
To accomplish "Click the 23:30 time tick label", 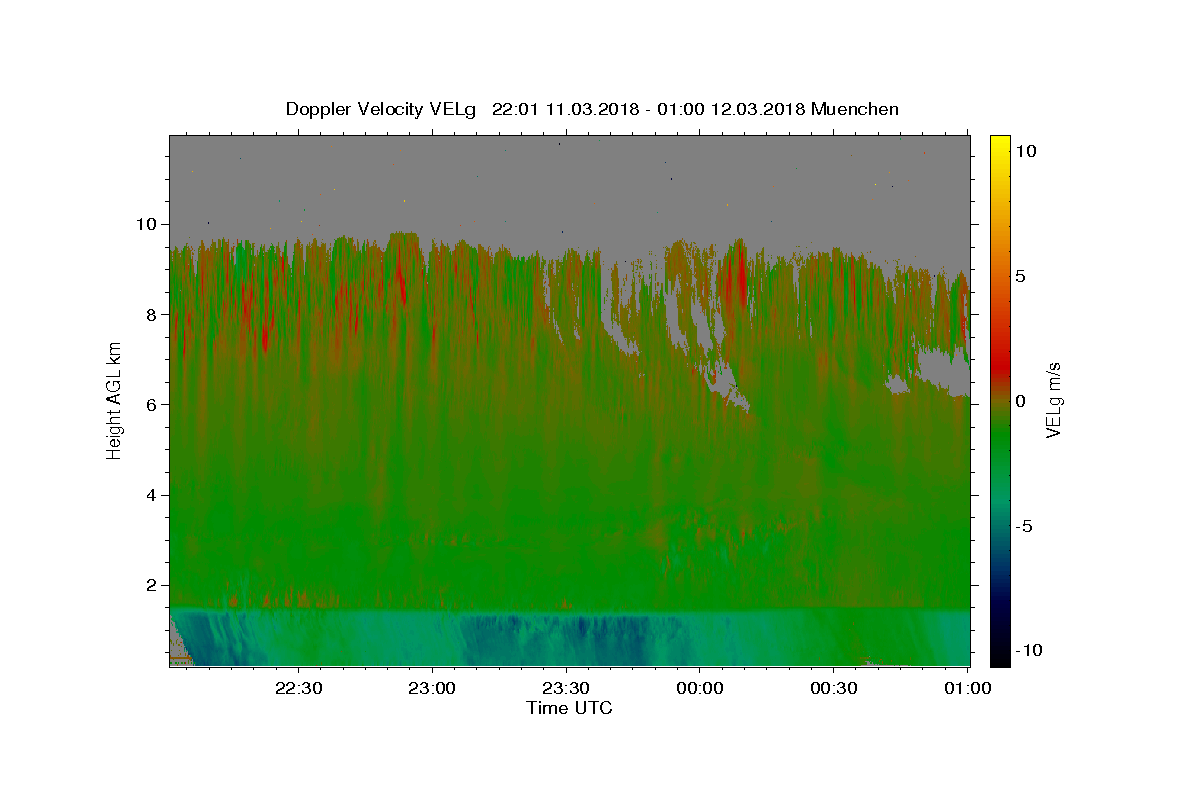I will tap(566, 688).
